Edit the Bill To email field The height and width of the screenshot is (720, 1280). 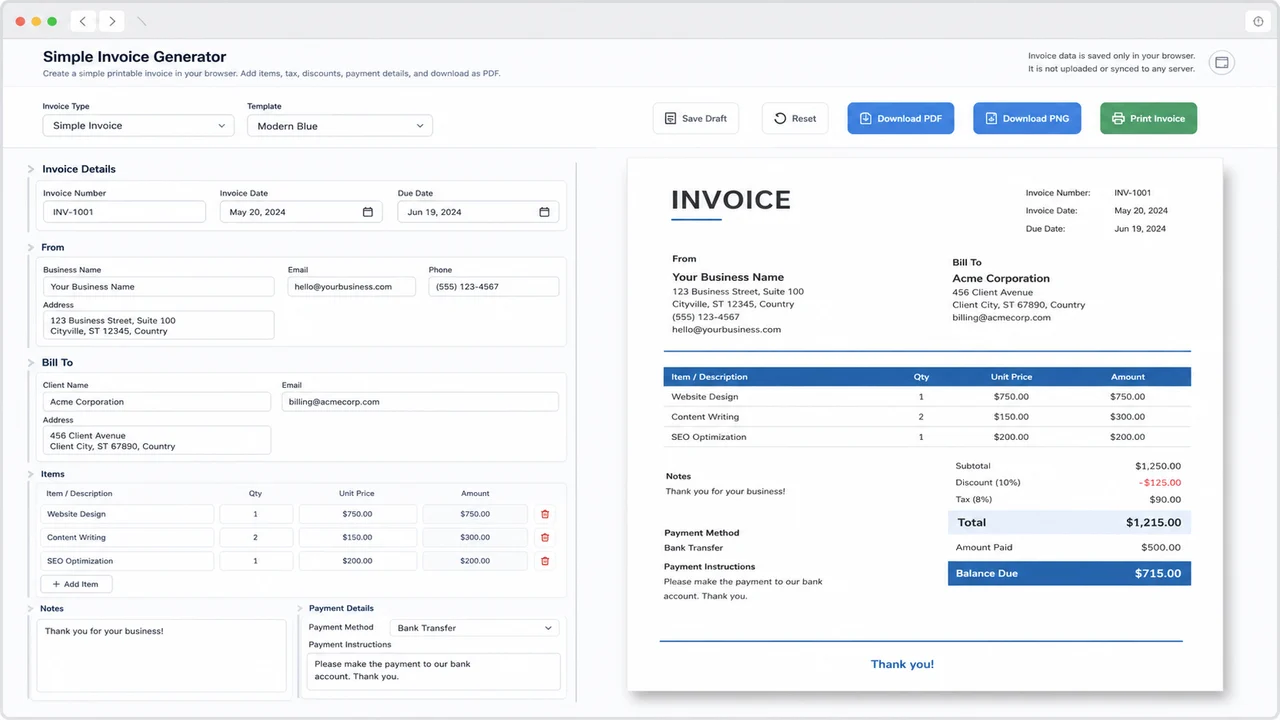(x=420, y=402)
